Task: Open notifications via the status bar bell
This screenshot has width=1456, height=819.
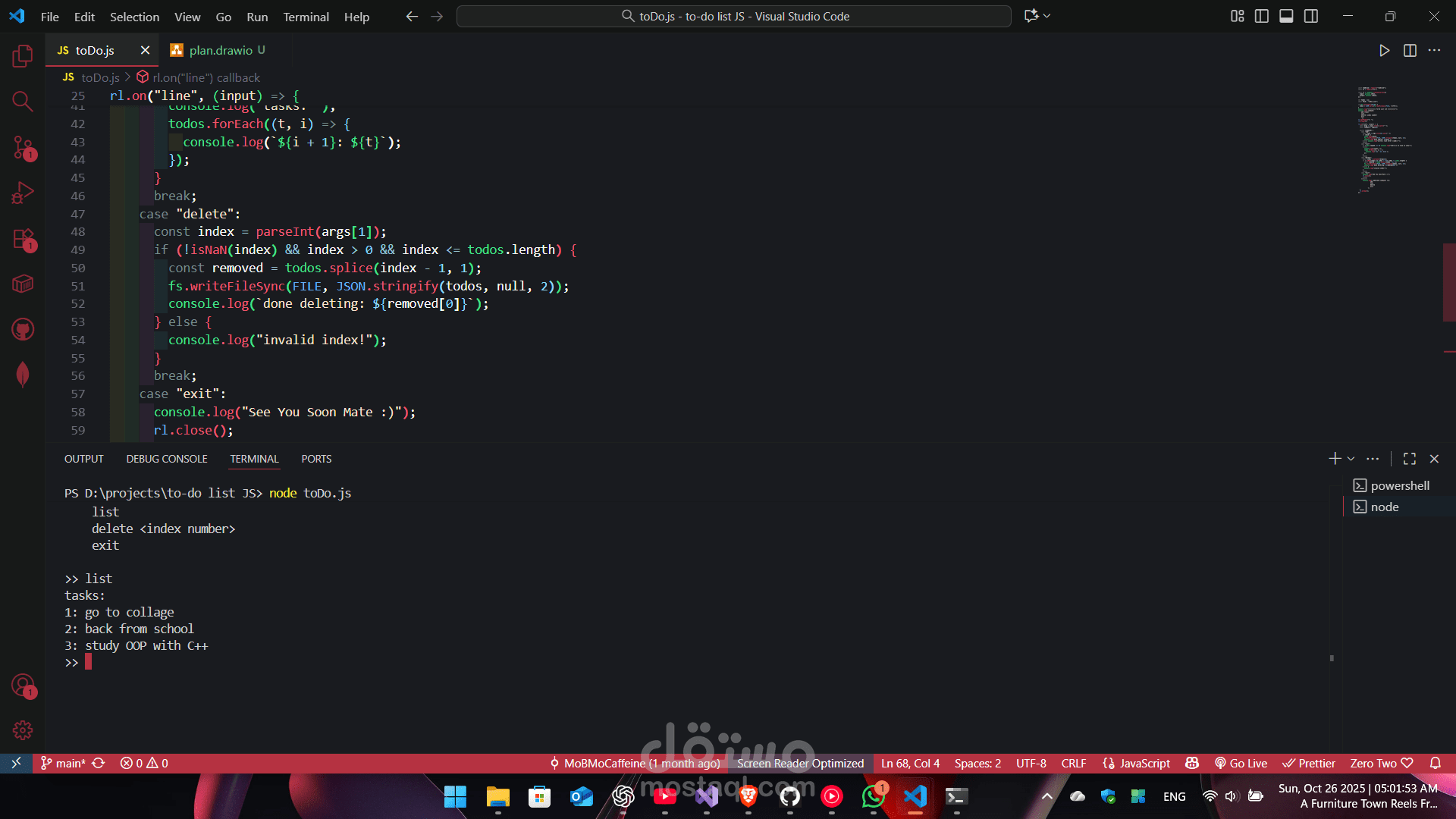Action: click(x=1436, y=763)
